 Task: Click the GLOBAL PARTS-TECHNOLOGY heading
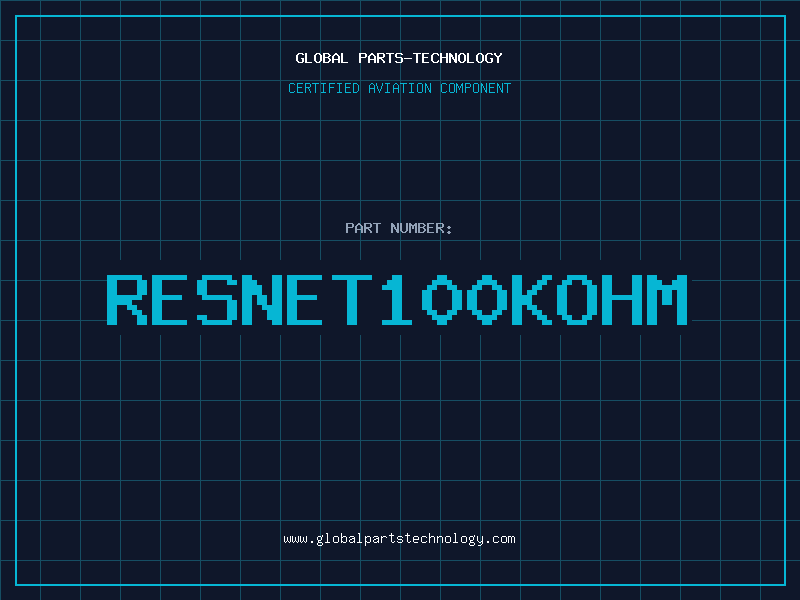399,58
